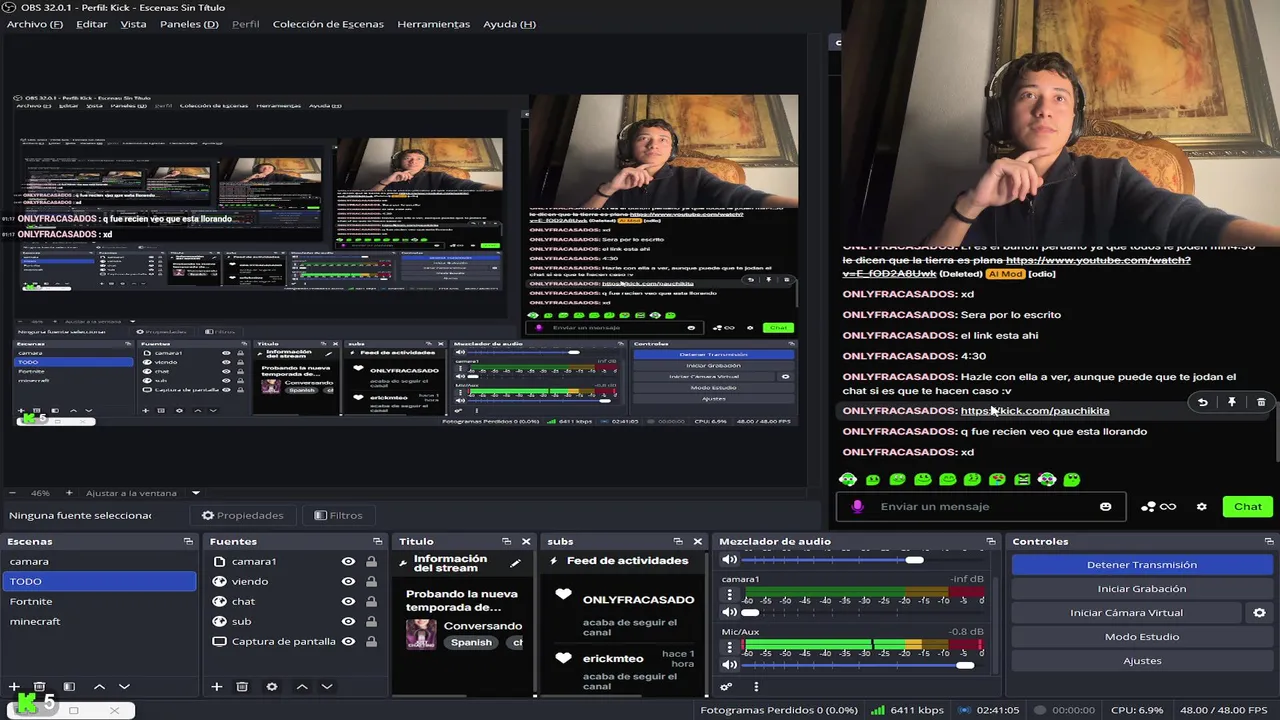Open Propiedades for the selected source
Image resolution: width=1280 pixels, height=720 pixels.
pyautogui.click(x=243, y=515)
